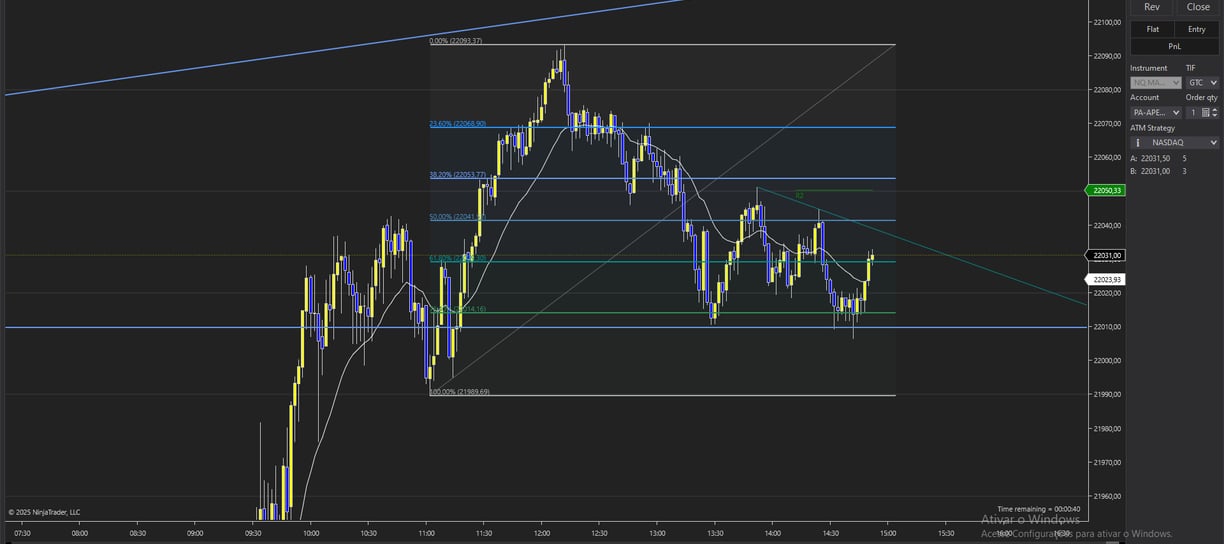Click the 08:30 time axis label
This screenshot has width=1224, height=544.
pos(138,533)
